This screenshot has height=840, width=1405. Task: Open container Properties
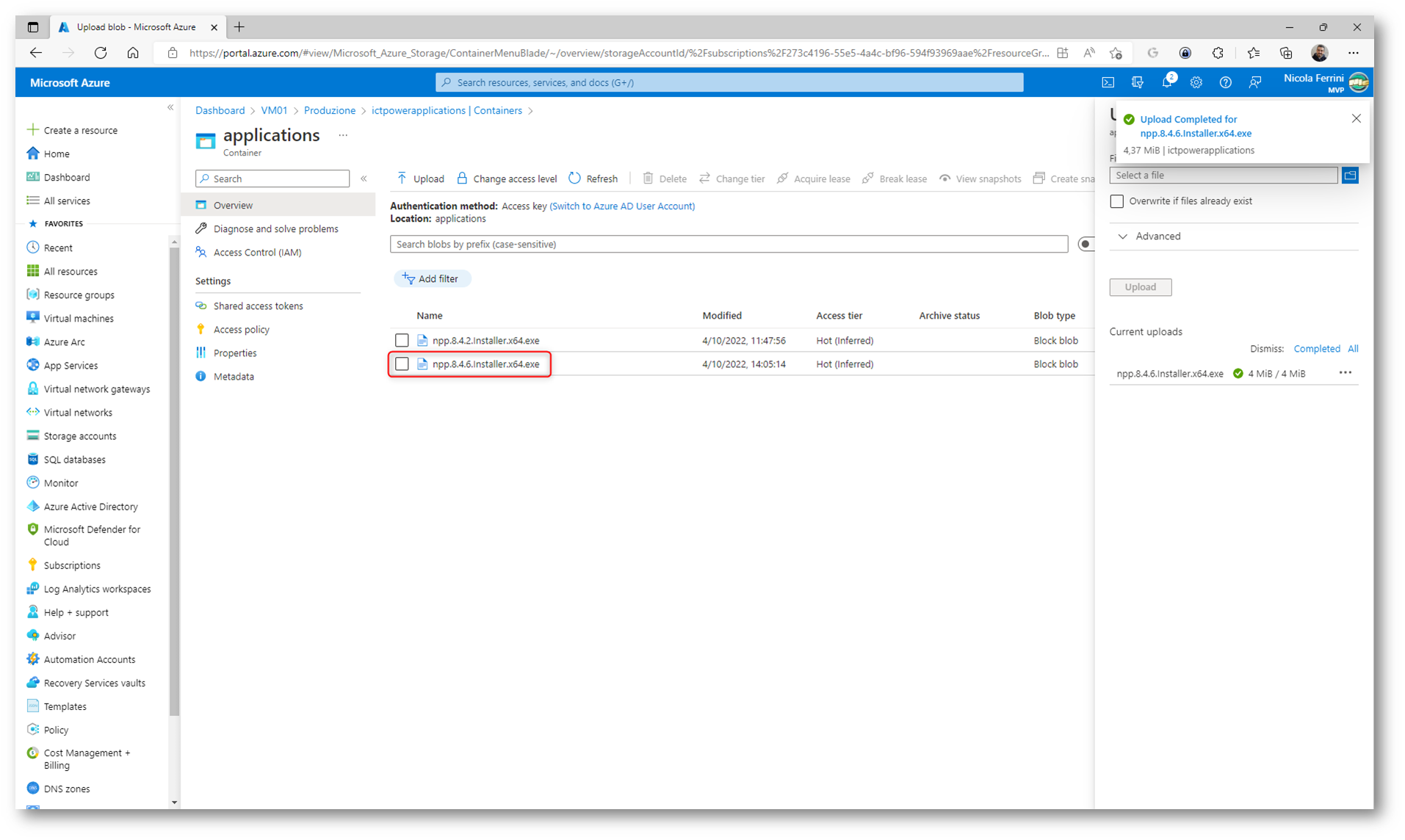pos(226,352)
